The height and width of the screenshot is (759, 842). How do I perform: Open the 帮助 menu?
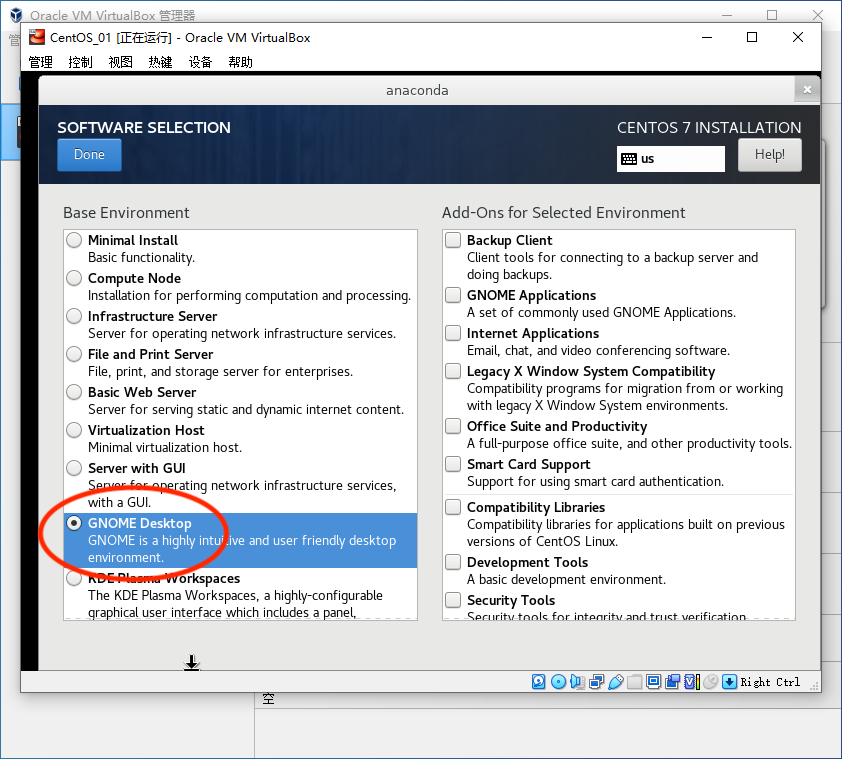point(240,62)
